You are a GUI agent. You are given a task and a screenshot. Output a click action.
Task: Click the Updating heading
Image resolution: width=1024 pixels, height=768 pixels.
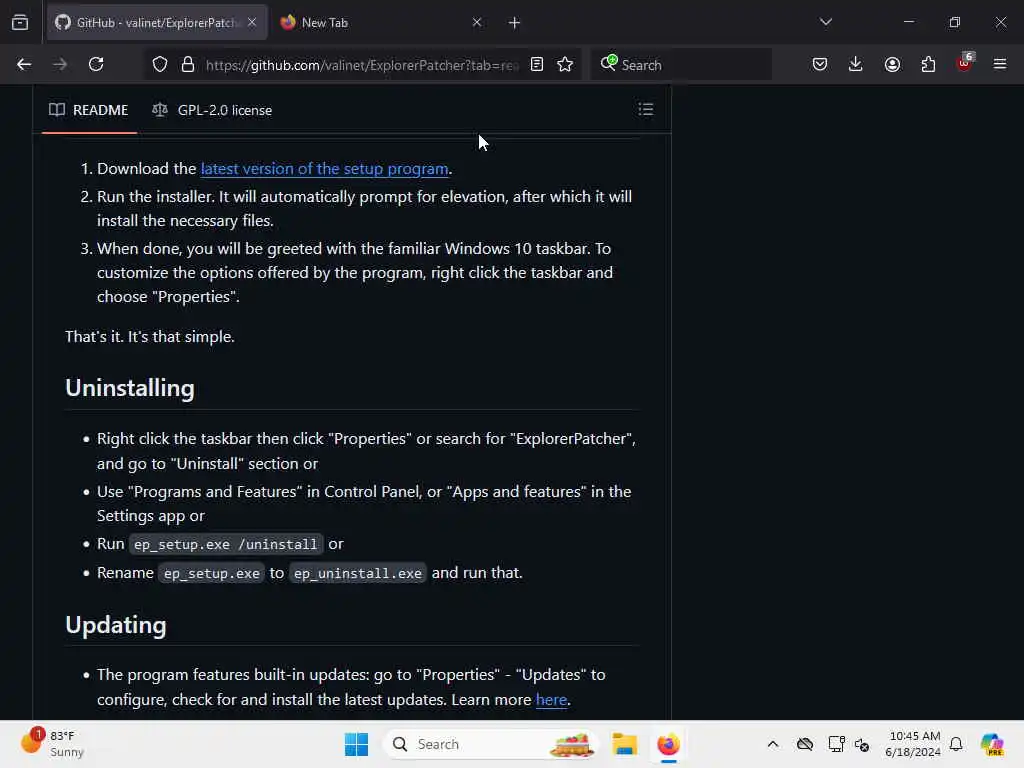116,625
